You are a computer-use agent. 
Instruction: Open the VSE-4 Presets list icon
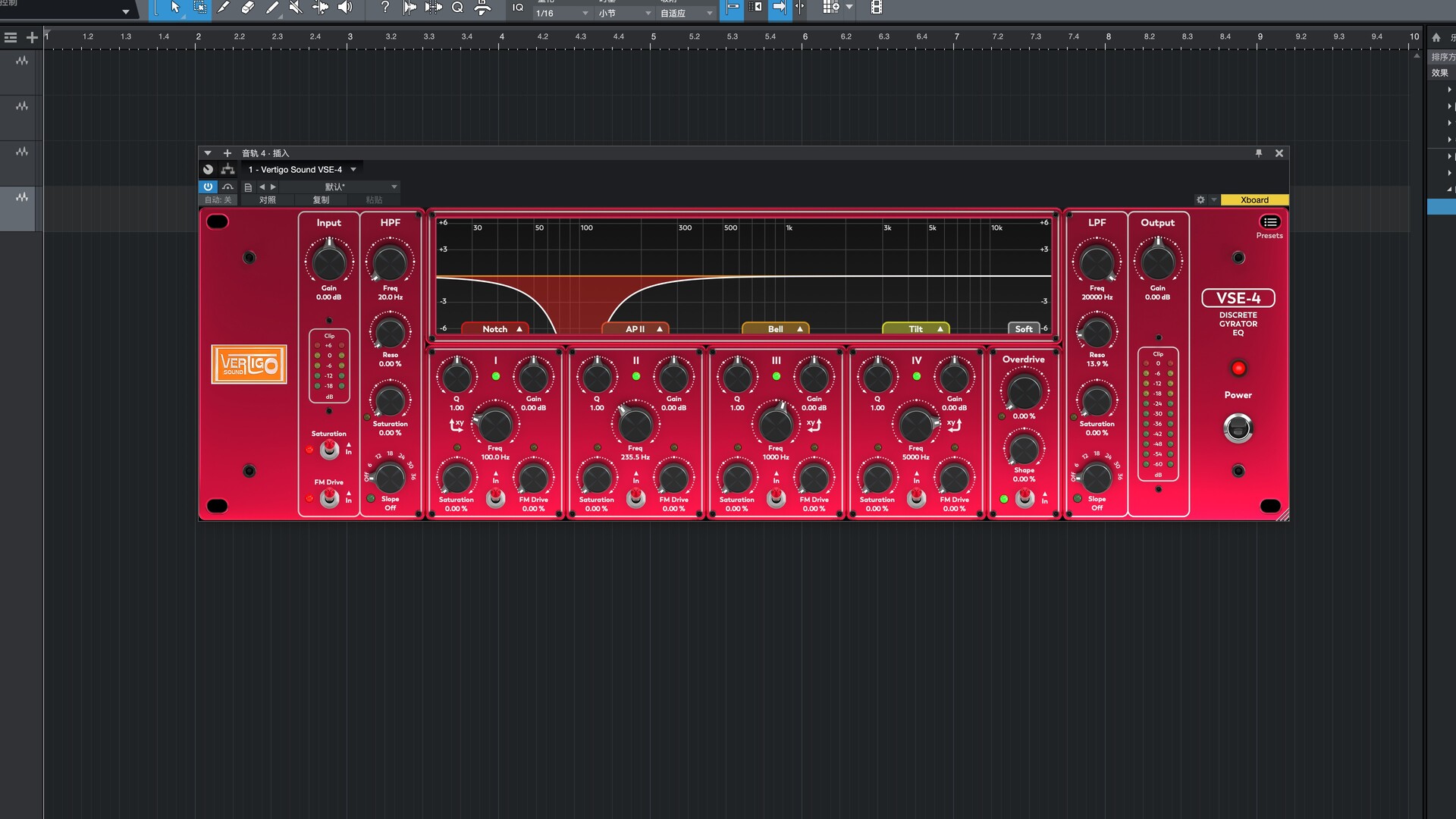click(x=1270, y=222)
